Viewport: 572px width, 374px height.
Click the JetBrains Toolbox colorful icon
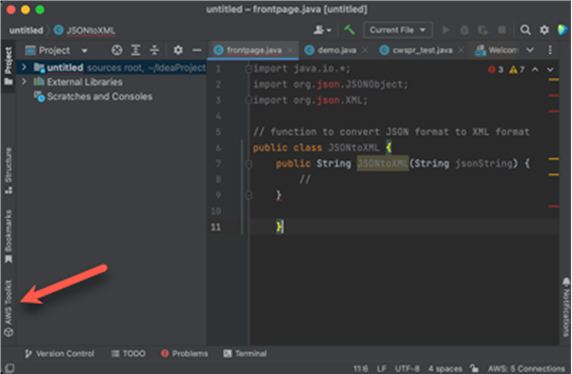[x=563, y=30]
